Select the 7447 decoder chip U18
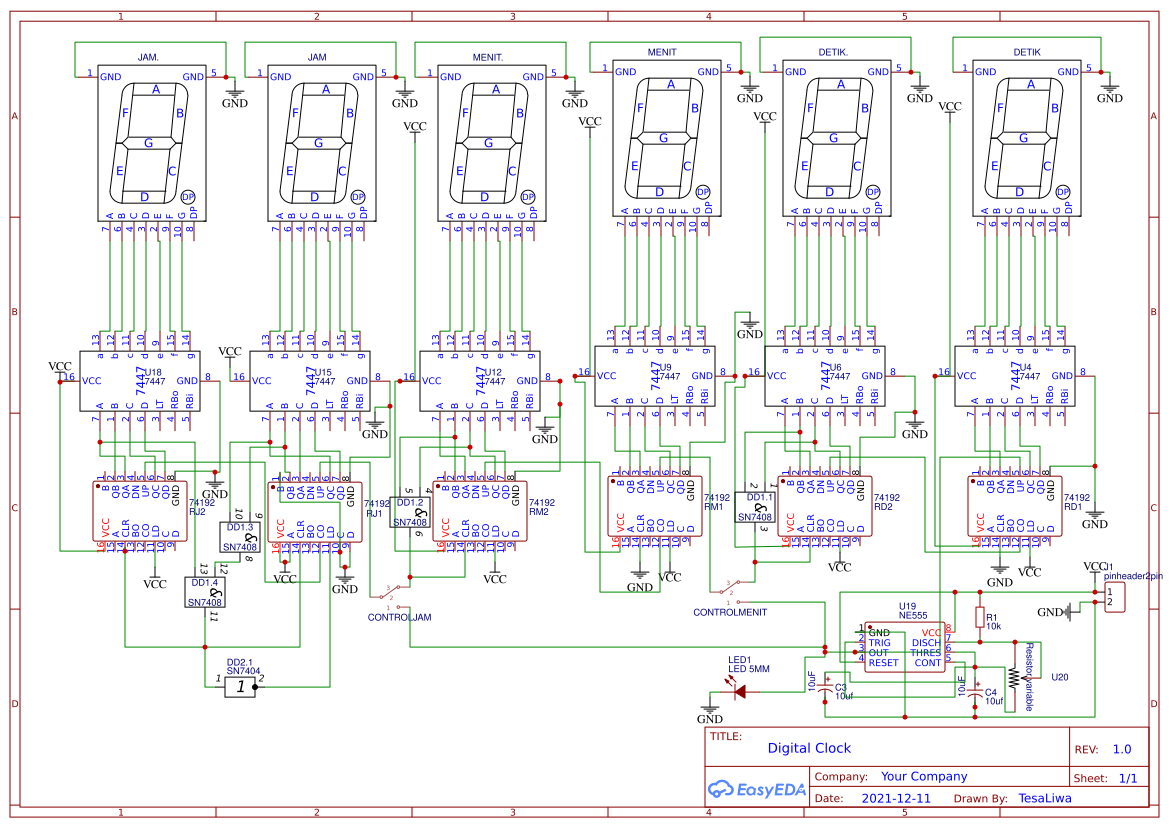The height and width of the screenshot is (828, 1174). pyautogui.click(x=140, y=380)
